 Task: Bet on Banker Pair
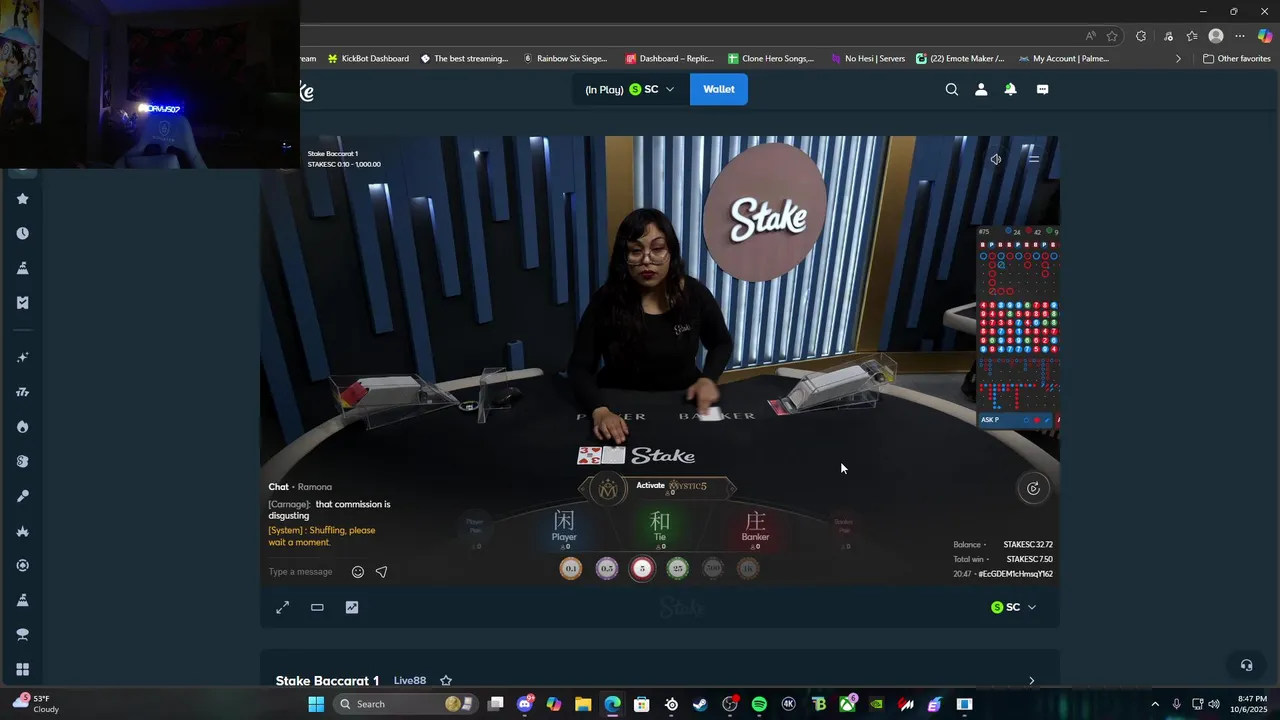[x=844, y=529]
